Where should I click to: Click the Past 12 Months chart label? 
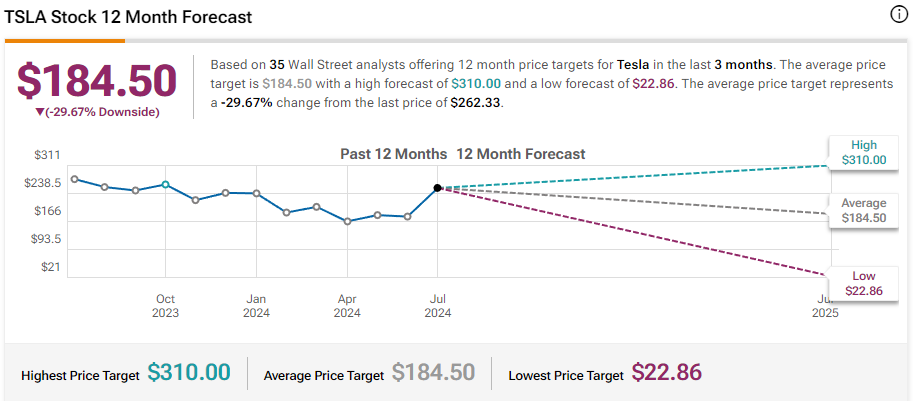point(393,154)
